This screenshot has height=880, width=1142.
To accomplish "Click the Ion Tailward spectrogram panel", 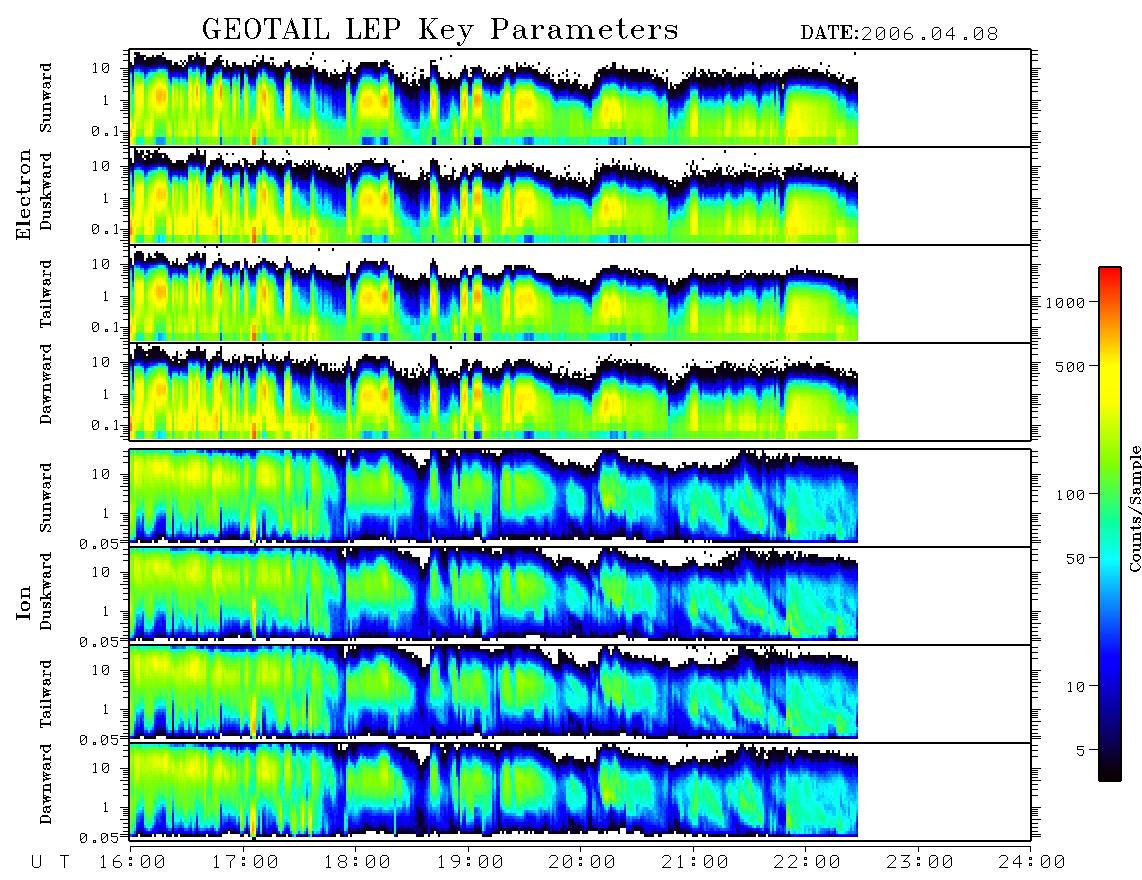I will click(x=580, y=694).
